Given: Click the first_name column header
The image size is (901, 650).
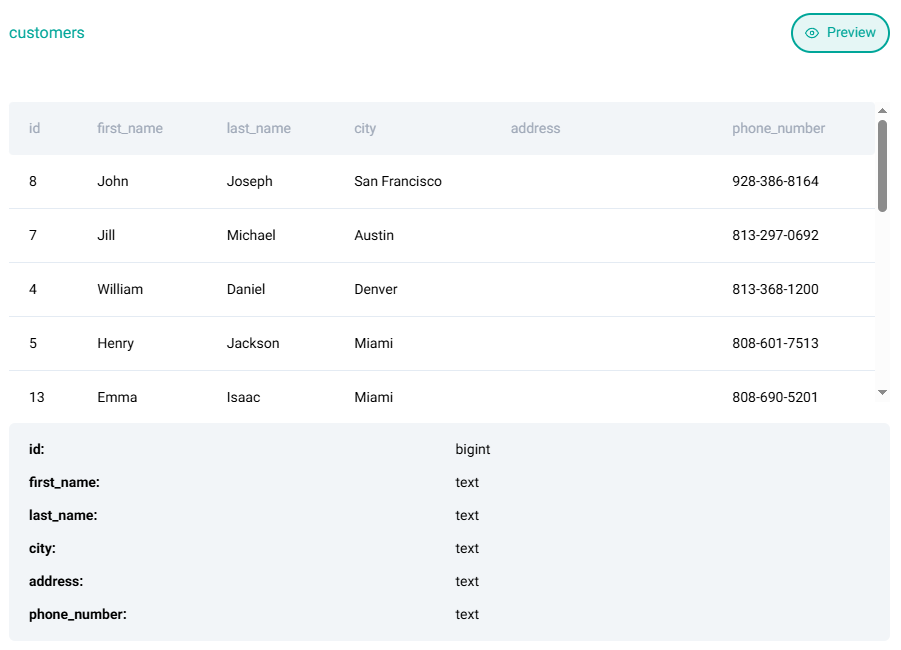Looking at the screenshot, I should coord(130,128).
